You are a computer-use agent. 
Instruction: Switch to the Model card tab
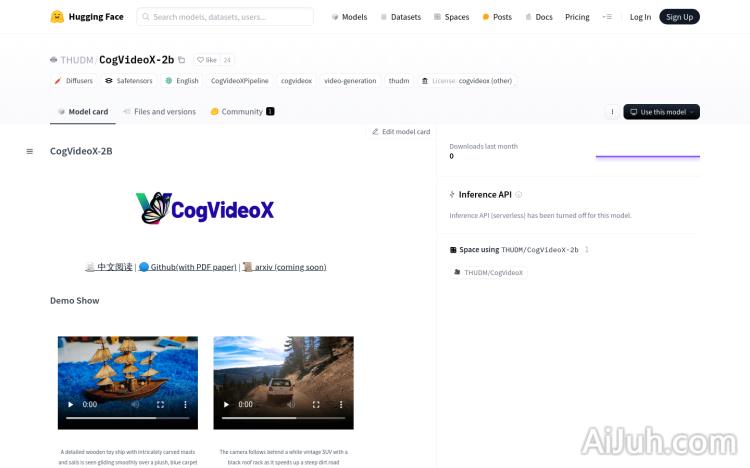83,111
